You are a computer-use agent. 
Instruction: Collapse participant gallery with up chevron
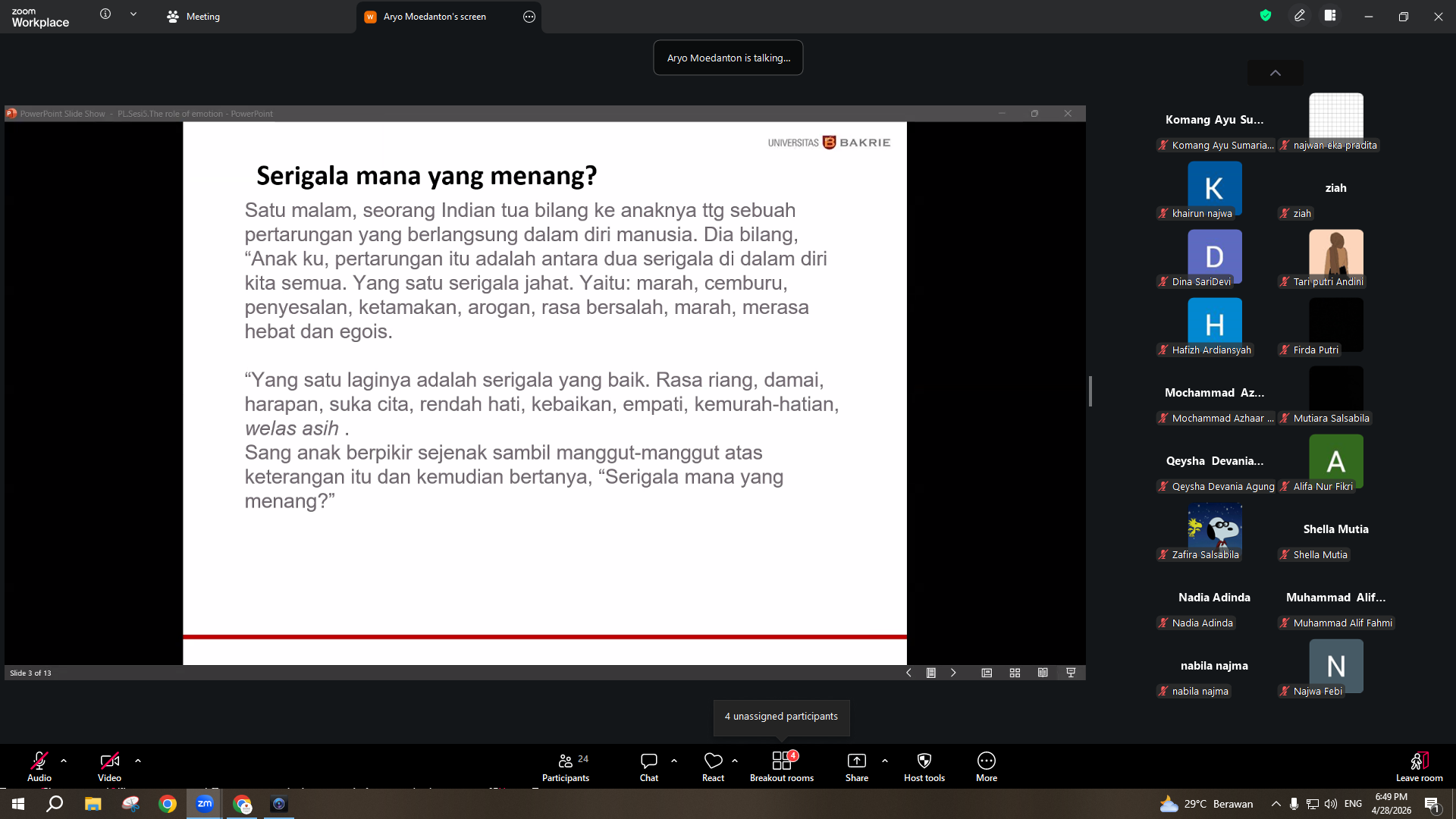click(1276, 73)
